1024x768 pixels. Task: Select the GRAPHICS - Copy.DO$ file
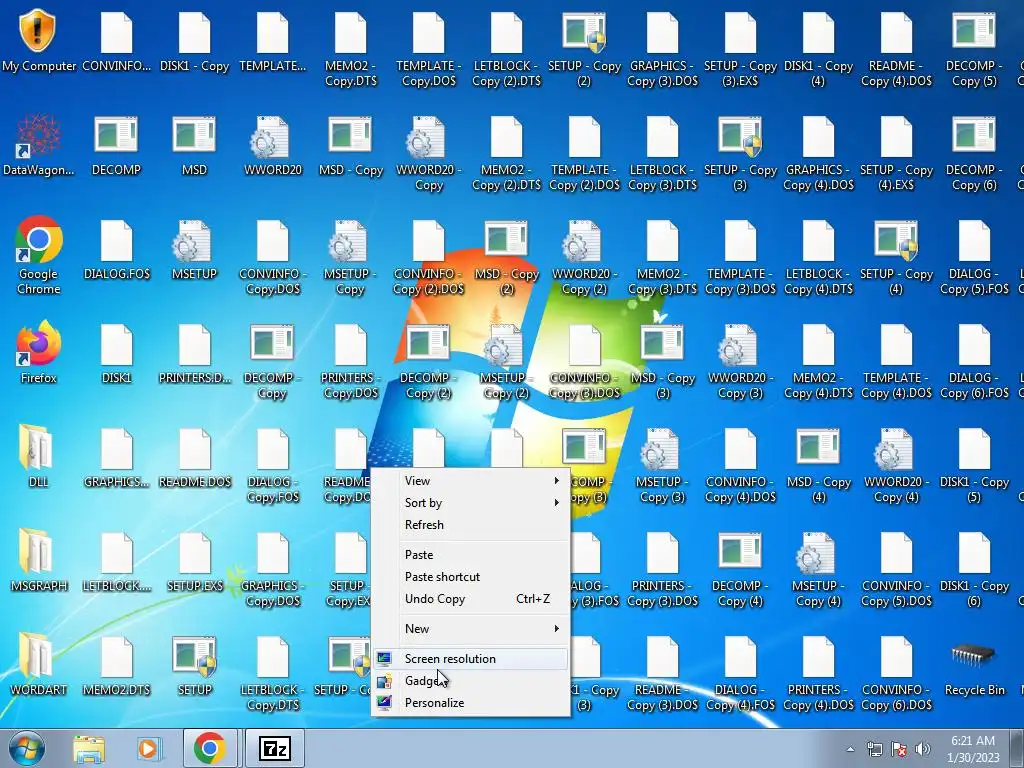272,568
